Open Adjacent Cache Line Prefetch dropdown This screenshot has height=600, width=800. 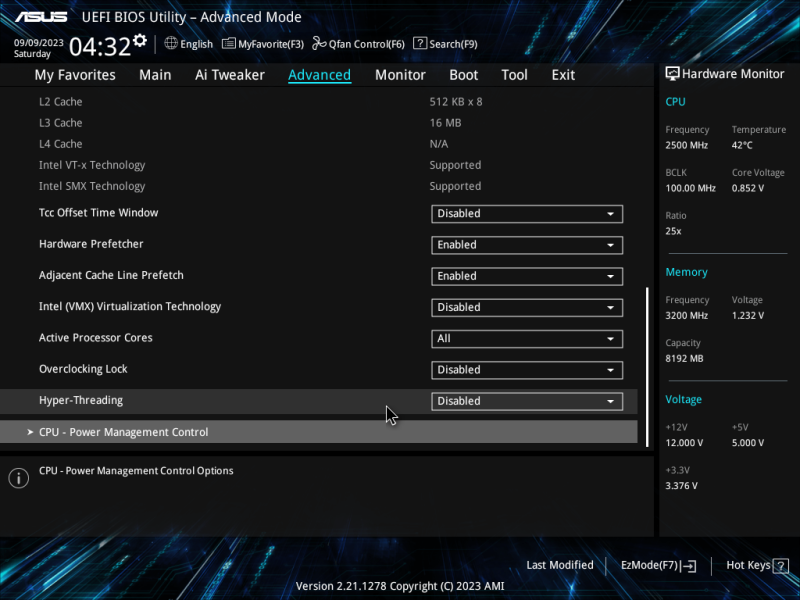coord(527,276)
